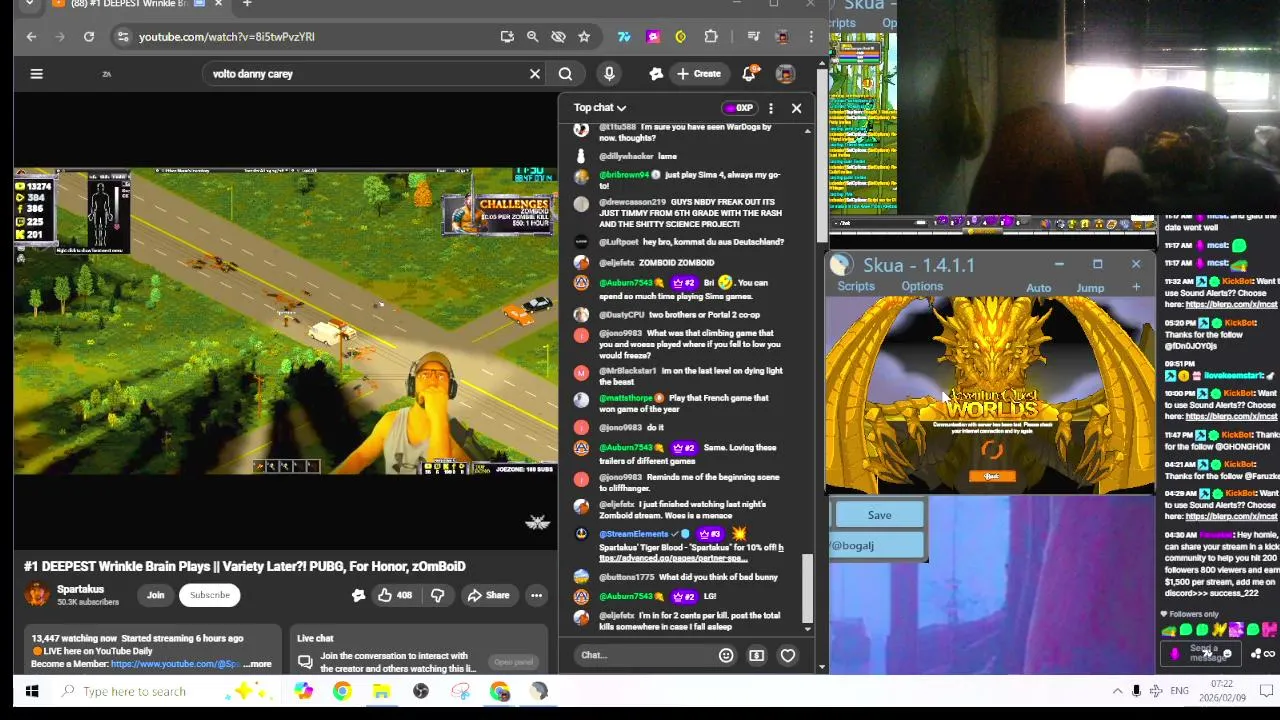The height and width of the screenshot is (720, 1280).
Task: Open the Auto menu in Skua
Action: pyautogui.click(x=1038, y=288)
